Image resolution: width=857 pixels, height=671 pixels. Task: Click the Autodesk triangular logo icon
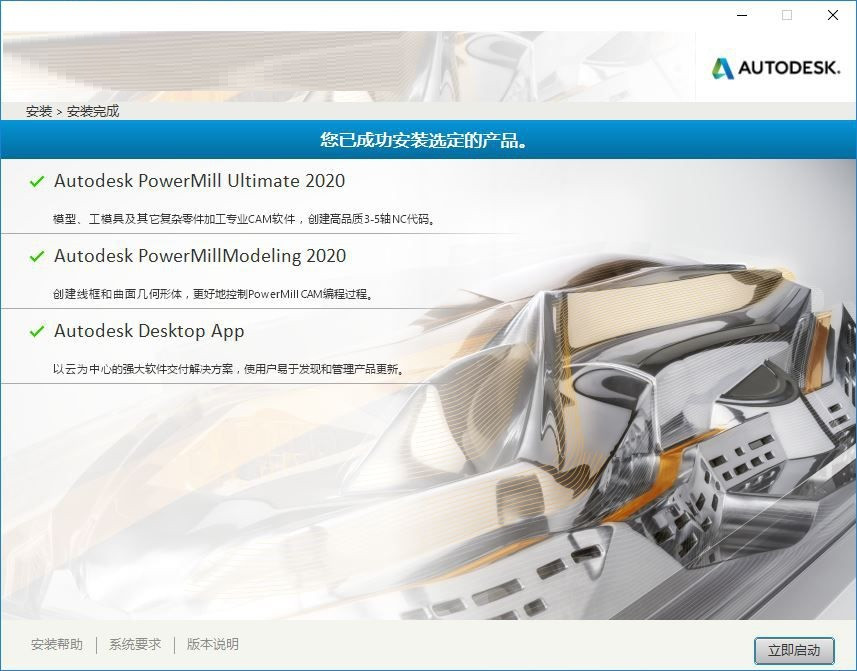click(x=722, y=68)
